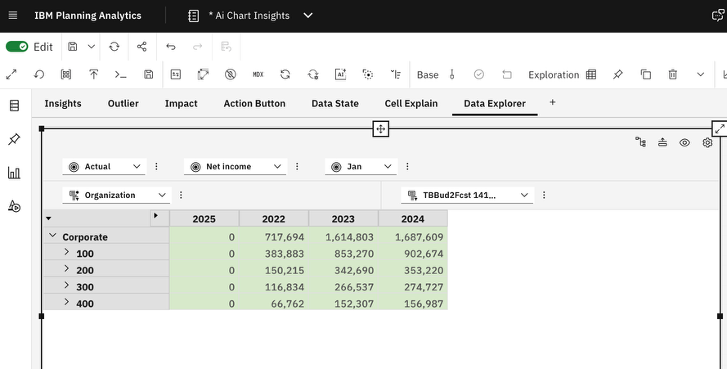Open the command line prompt icon
Screen dimensions: 728x370
pyautogui.click(x=121, y=74)
